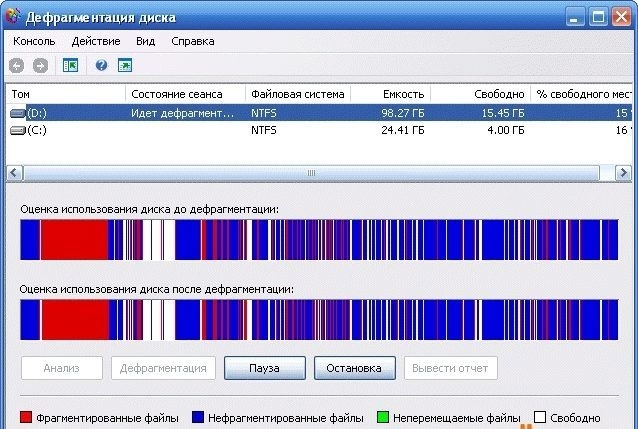Sort by the Том column header
Viewport: 638px width, 429px height.
pyautogui.click(x=66, y=94)
